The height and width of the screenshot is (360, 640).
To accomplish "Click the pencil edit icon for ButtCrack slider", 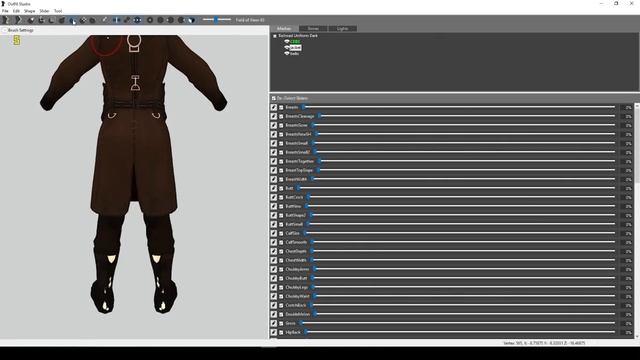I will point(274,197).
